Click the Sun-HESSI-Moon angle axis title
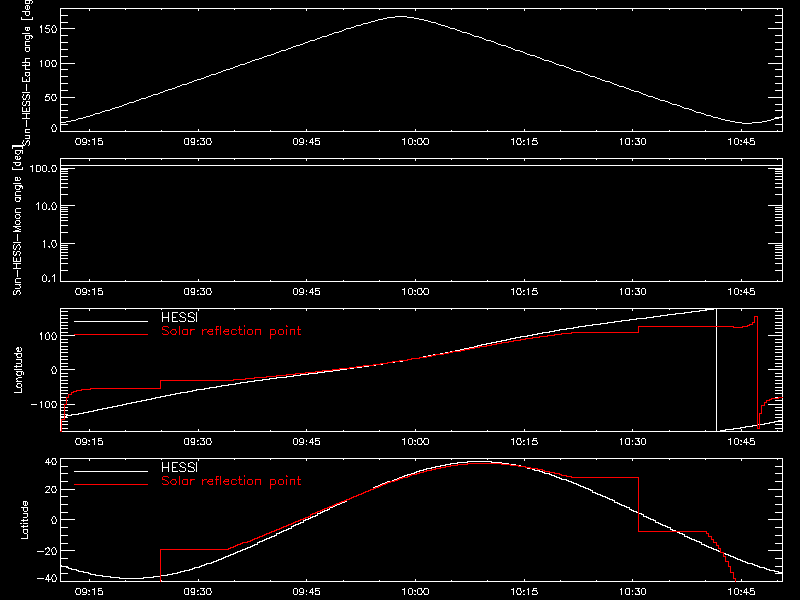The image size is (800, 600). [x=17, y=220]
